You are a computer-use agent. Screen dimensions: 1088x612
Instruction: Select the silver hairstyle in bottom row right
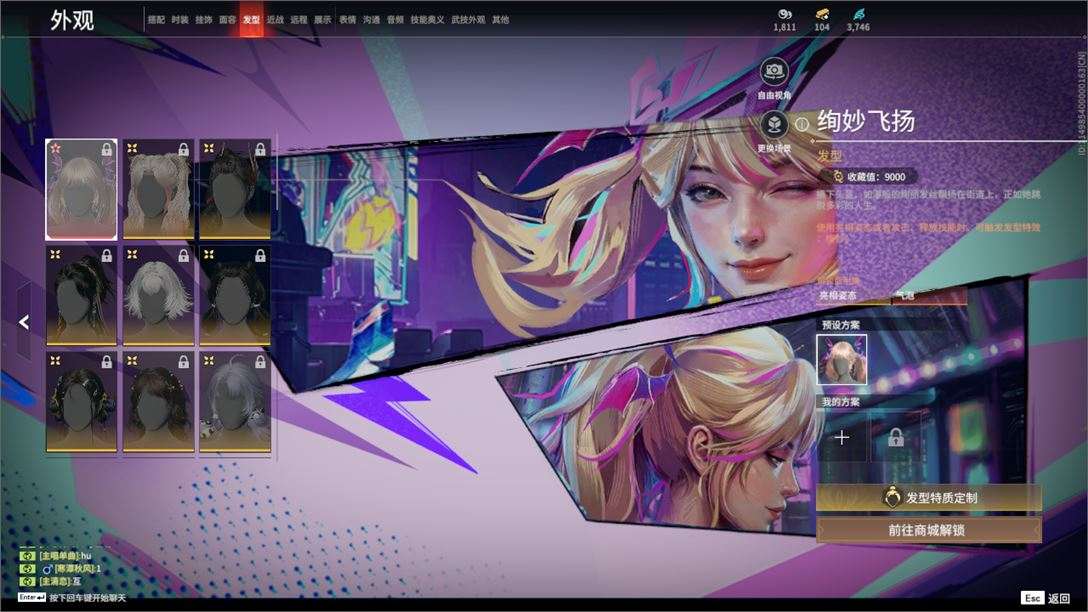pyautogui.click(x=235, y=401)
